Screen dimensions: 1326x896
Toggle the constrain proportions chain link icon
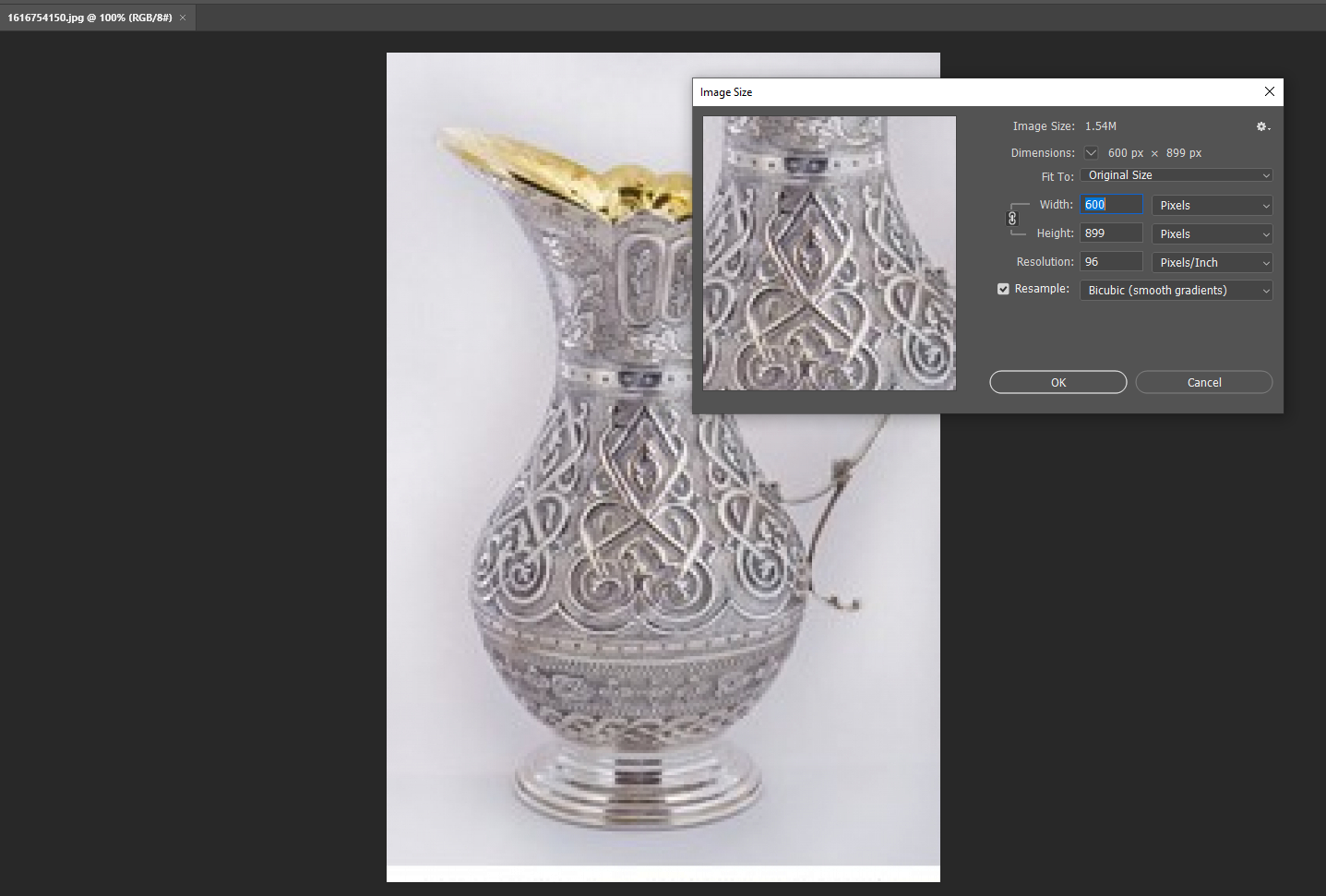point(1012,219)
